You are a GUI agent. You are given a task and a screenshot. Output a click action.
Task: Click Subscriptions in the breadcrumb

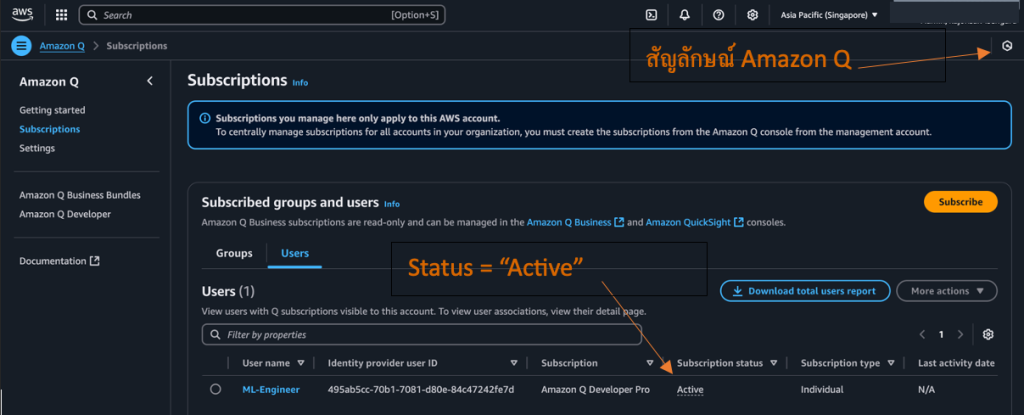click(137, 46)
